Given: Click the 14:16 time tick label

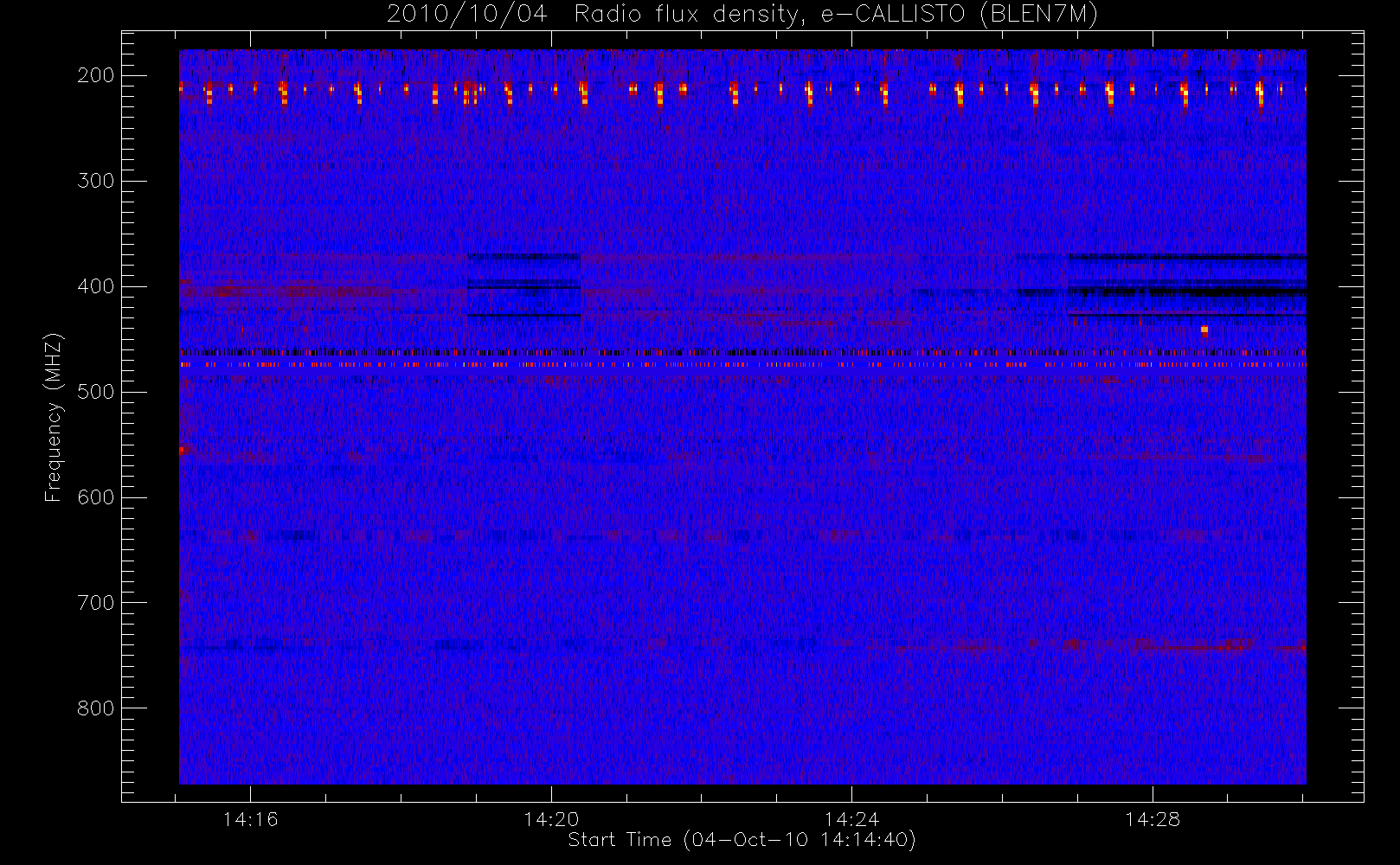Looking at the screenshot, I should [x=250, y=819].
